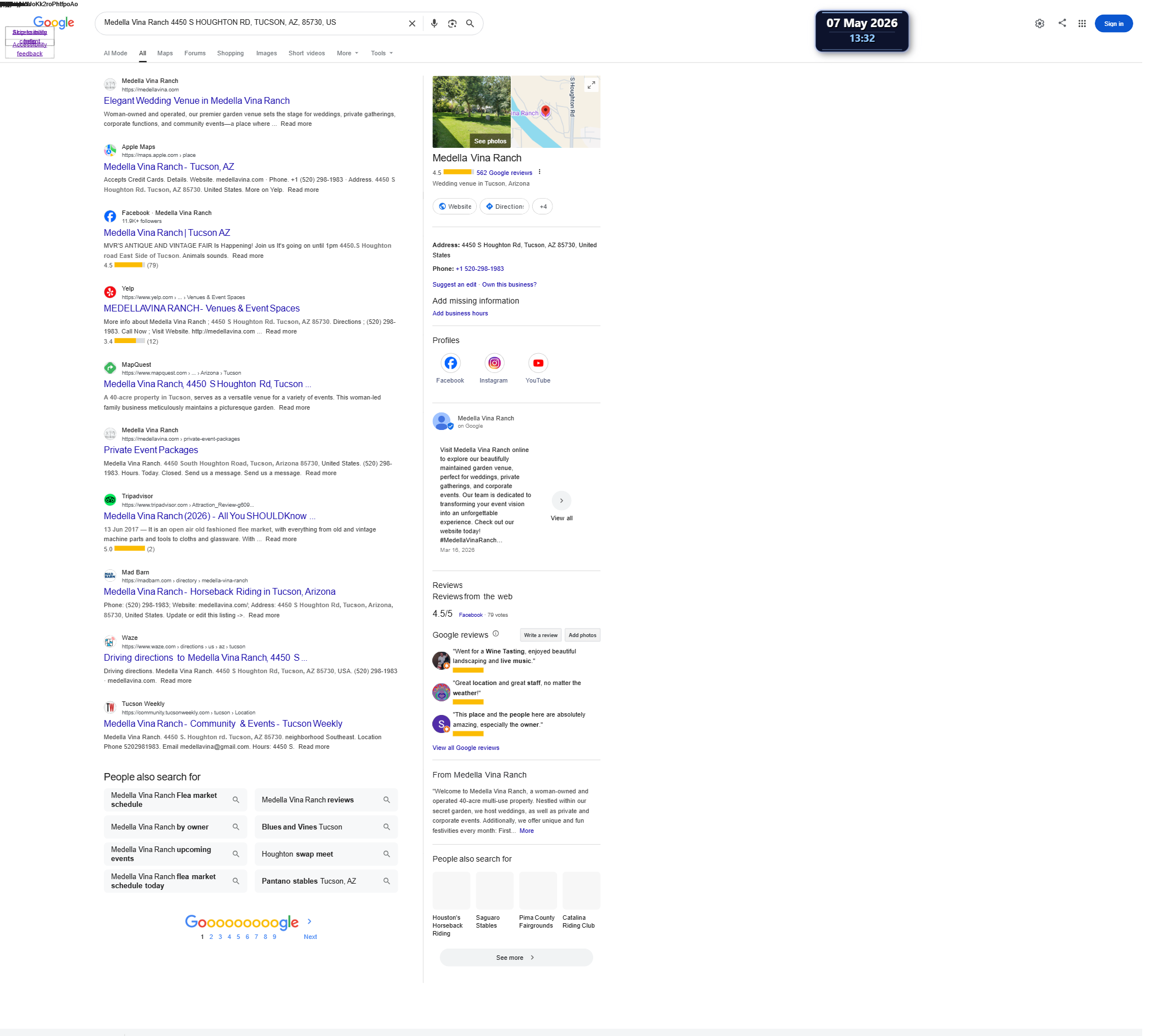This screenshot has width=1149, height=1036.
Task: Open Catalina Riding Club related place
Action: pos(581,901)
